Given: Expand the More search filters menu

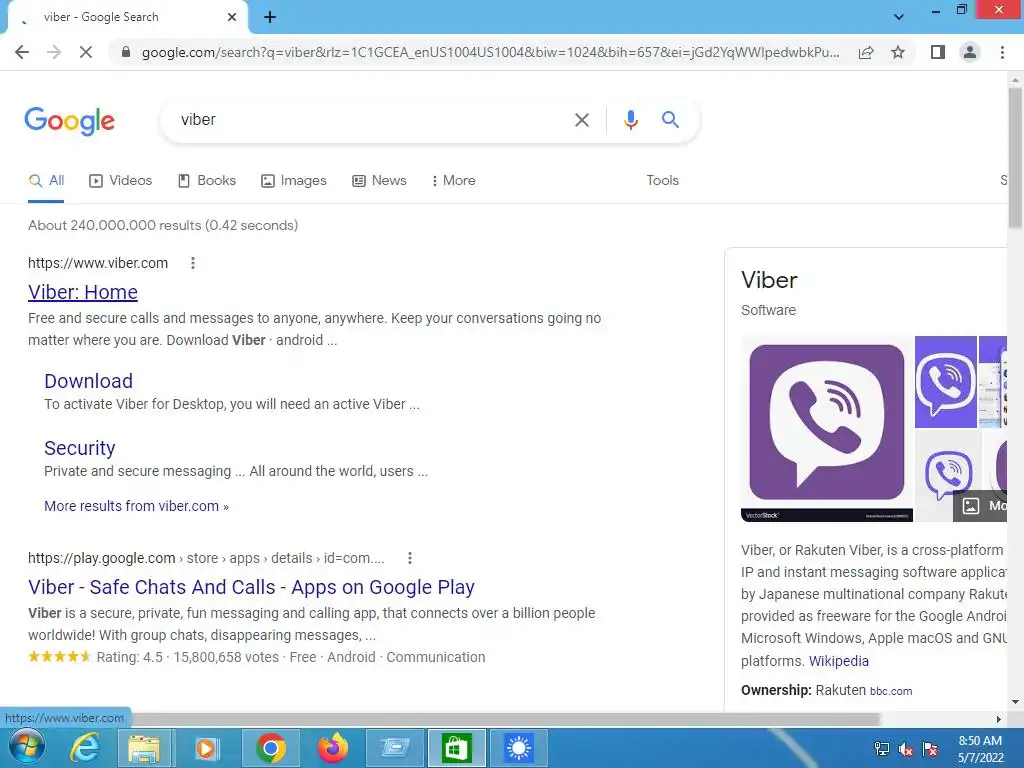Looking at the screenshot, I should pyautogui.click(x=453, y=181).
